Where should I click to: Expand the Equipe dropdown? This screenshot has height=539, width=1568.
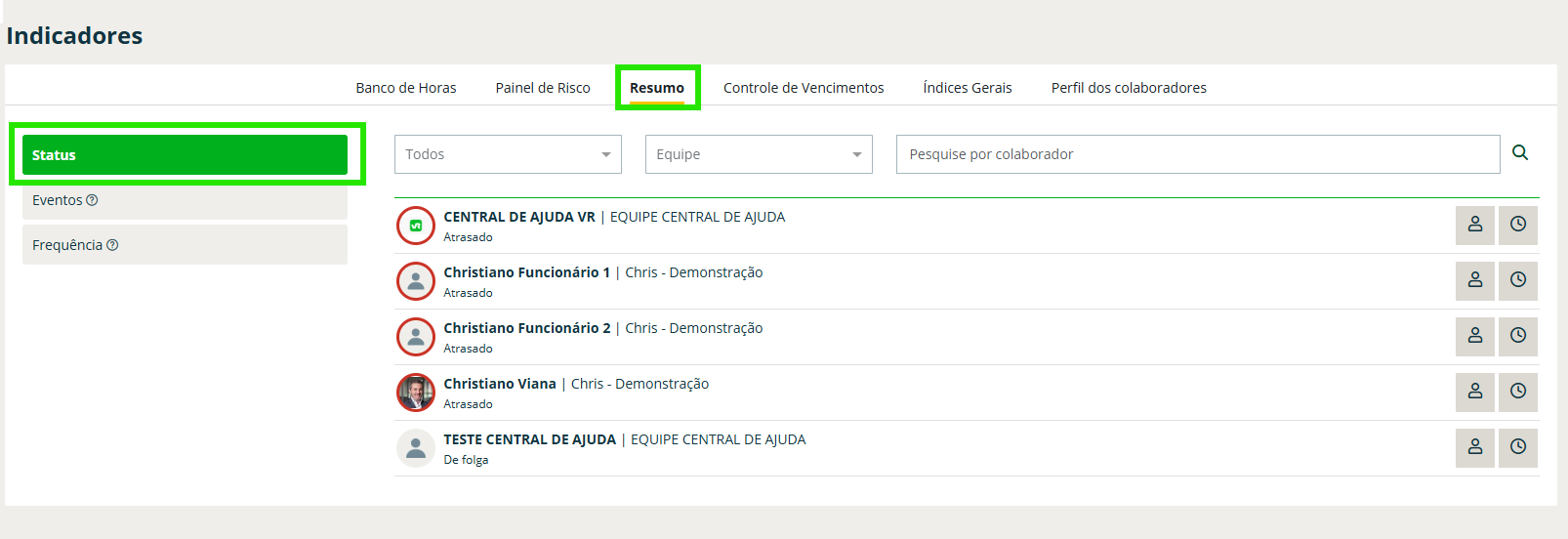pyautogui.click(x=758, y=154)
